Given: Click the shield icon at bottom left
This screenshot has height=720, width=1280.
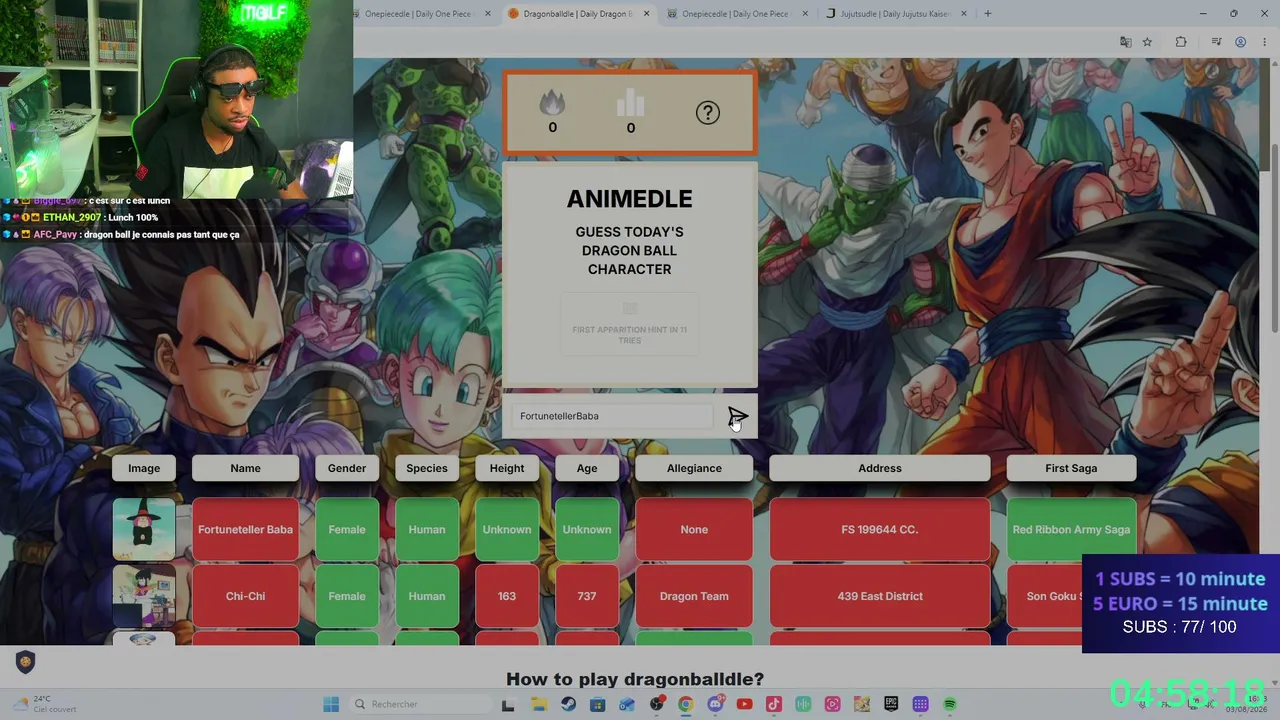Looking at the screenshot, I should point(25,661).
